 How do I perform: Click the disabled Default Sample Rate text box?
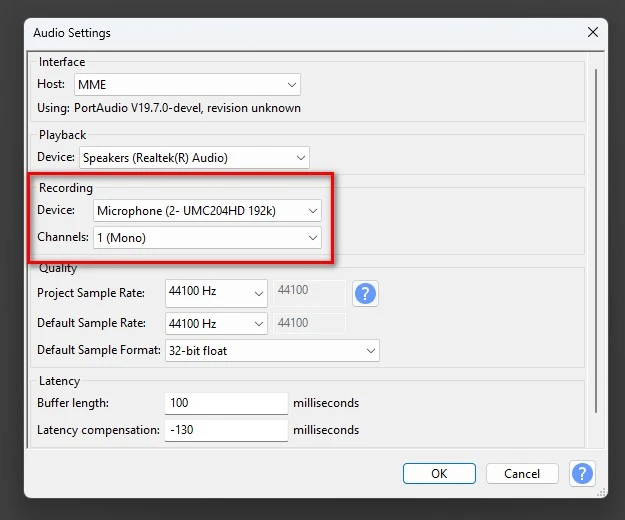(x=309, y=324)
